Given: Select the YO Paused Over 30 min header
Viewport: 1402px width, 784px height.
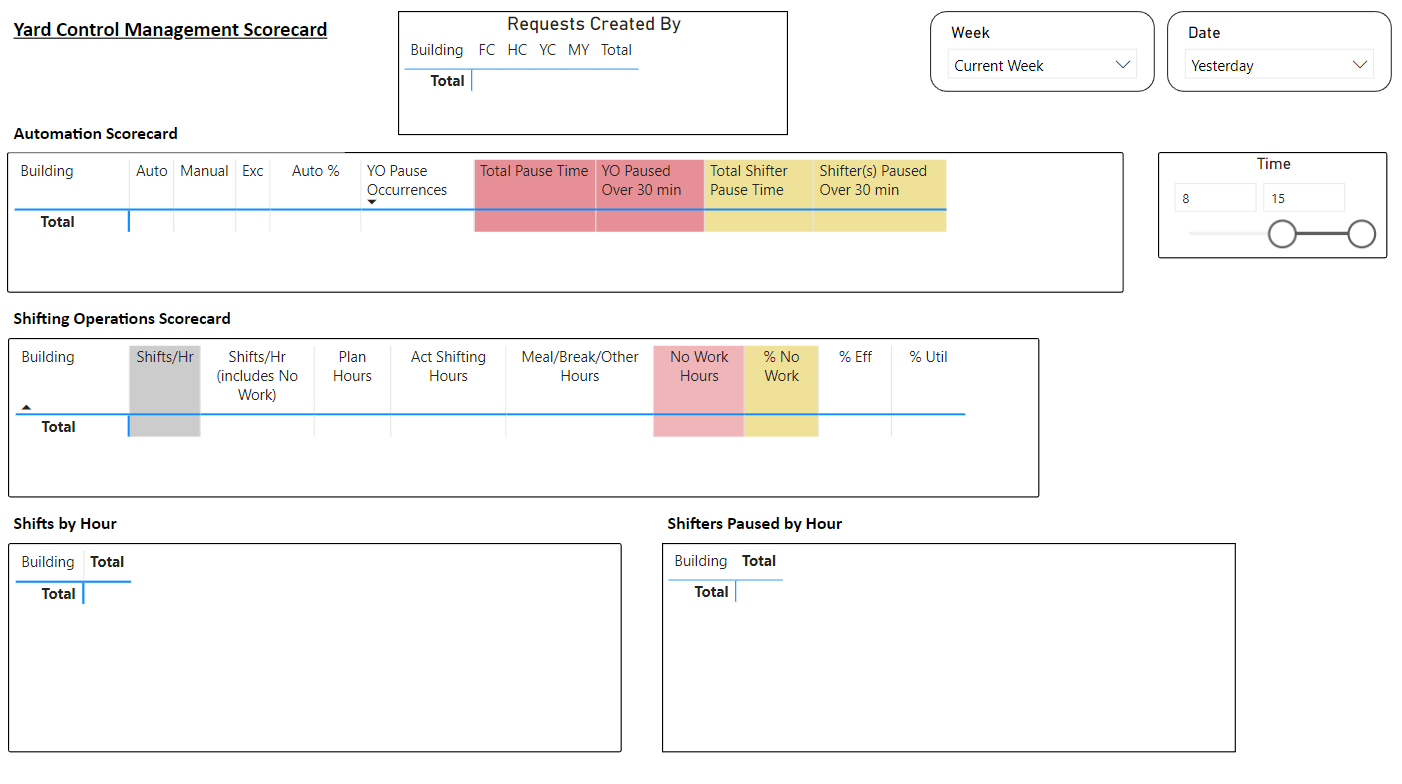Looking at the screenshot, I should (x=641, y=180).
